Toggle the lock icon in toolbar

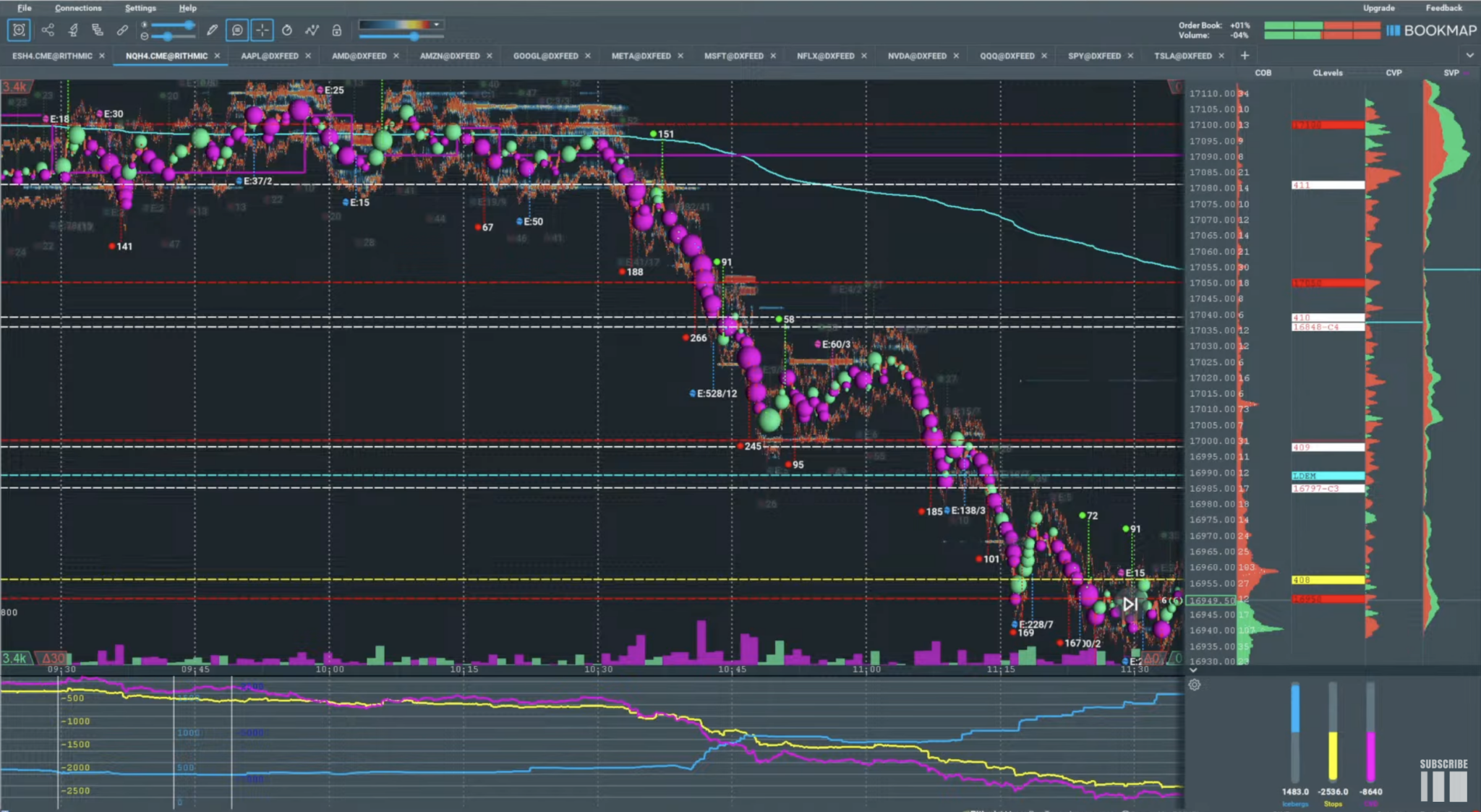(x=336, y=30)
